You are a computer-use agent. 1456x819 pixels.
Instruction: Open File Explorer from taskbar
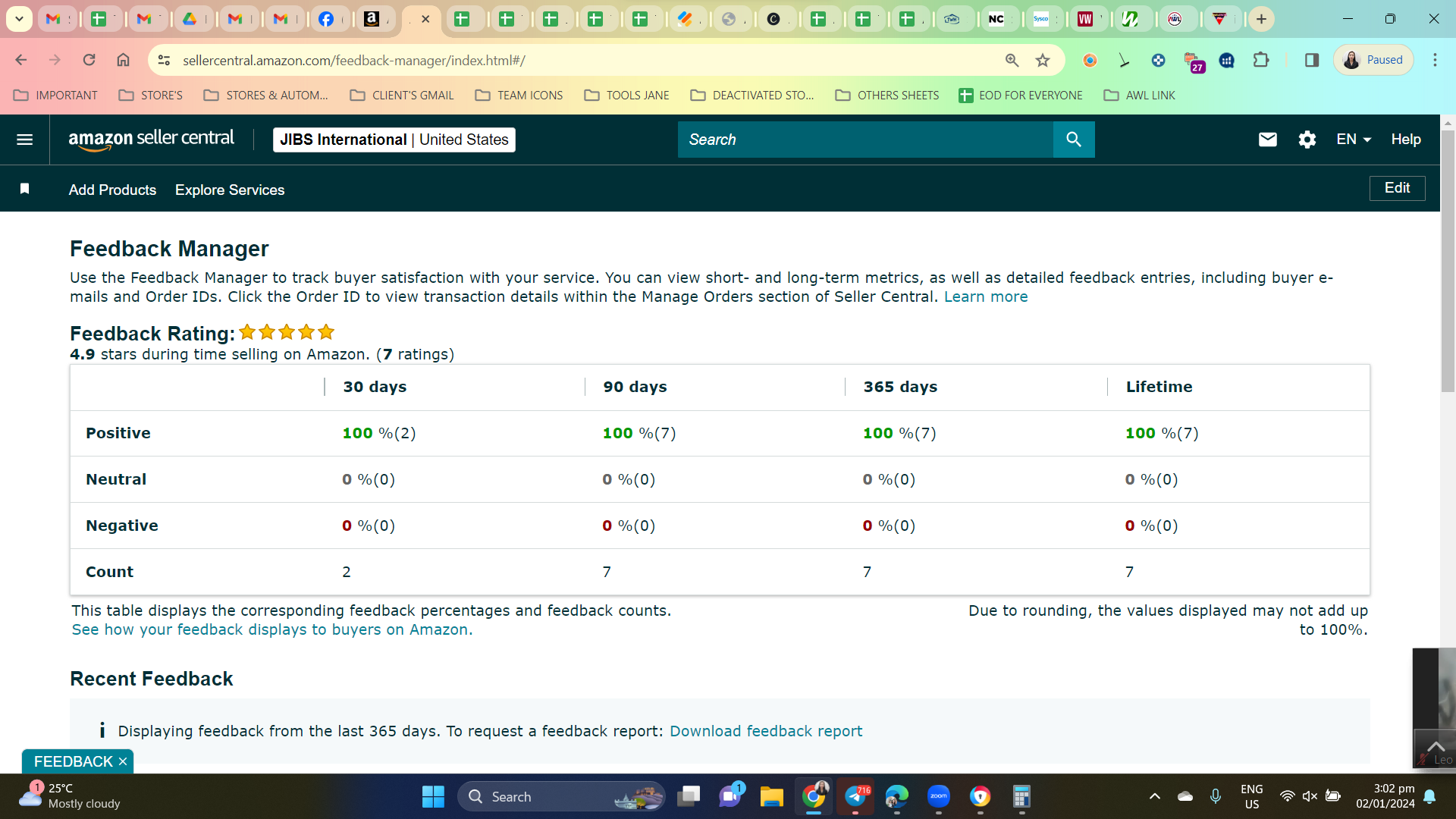(x=771, y=796)
